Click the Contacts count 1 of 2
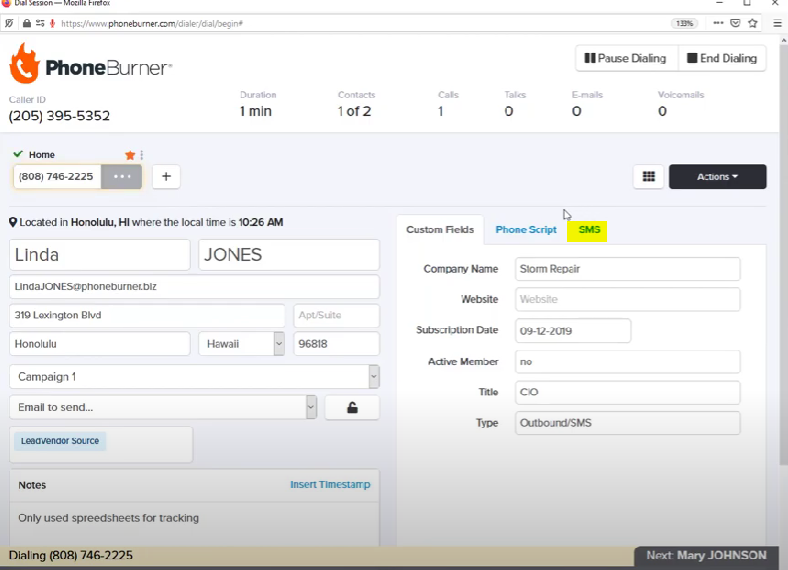 pyautogui.click(x=354, y=111)
